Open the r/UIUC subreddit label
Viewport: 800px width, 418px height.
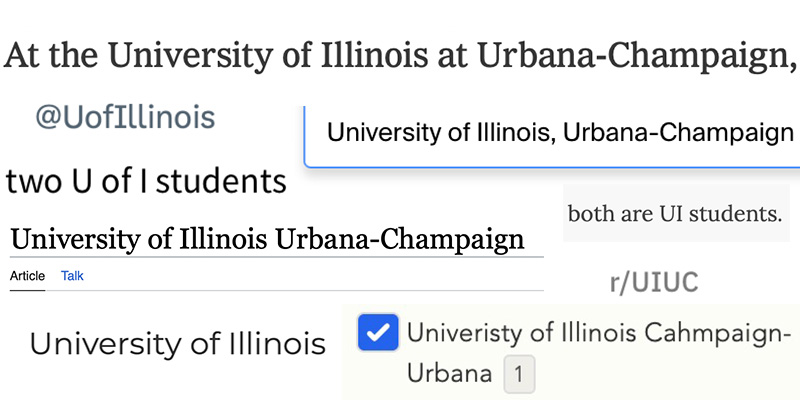pos(654,282)
